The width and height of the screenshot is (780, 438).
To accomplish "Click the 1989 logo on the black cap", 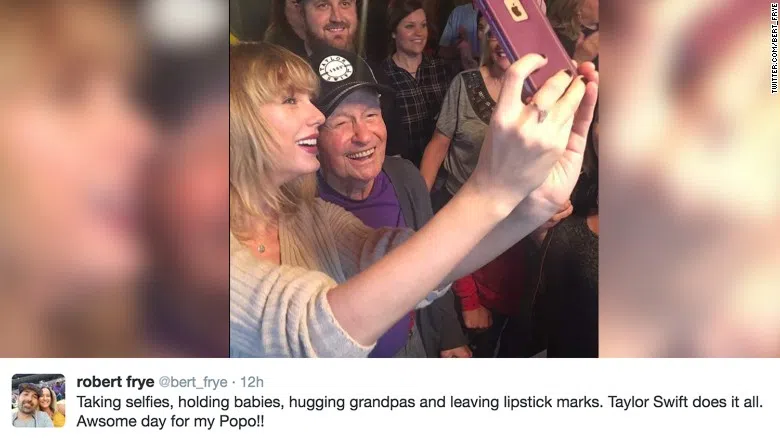I will pyautogui.click(x=335, y=68).
